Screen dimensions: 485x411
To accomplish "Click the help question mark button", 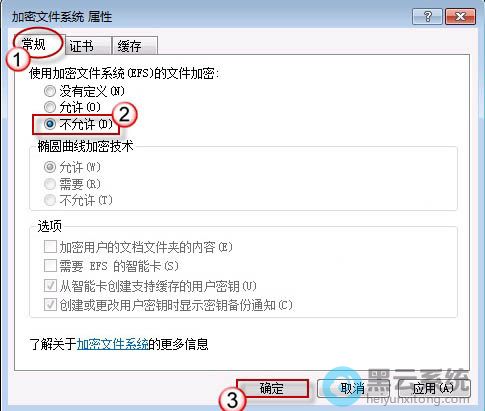I will click(x=427, y=16).
